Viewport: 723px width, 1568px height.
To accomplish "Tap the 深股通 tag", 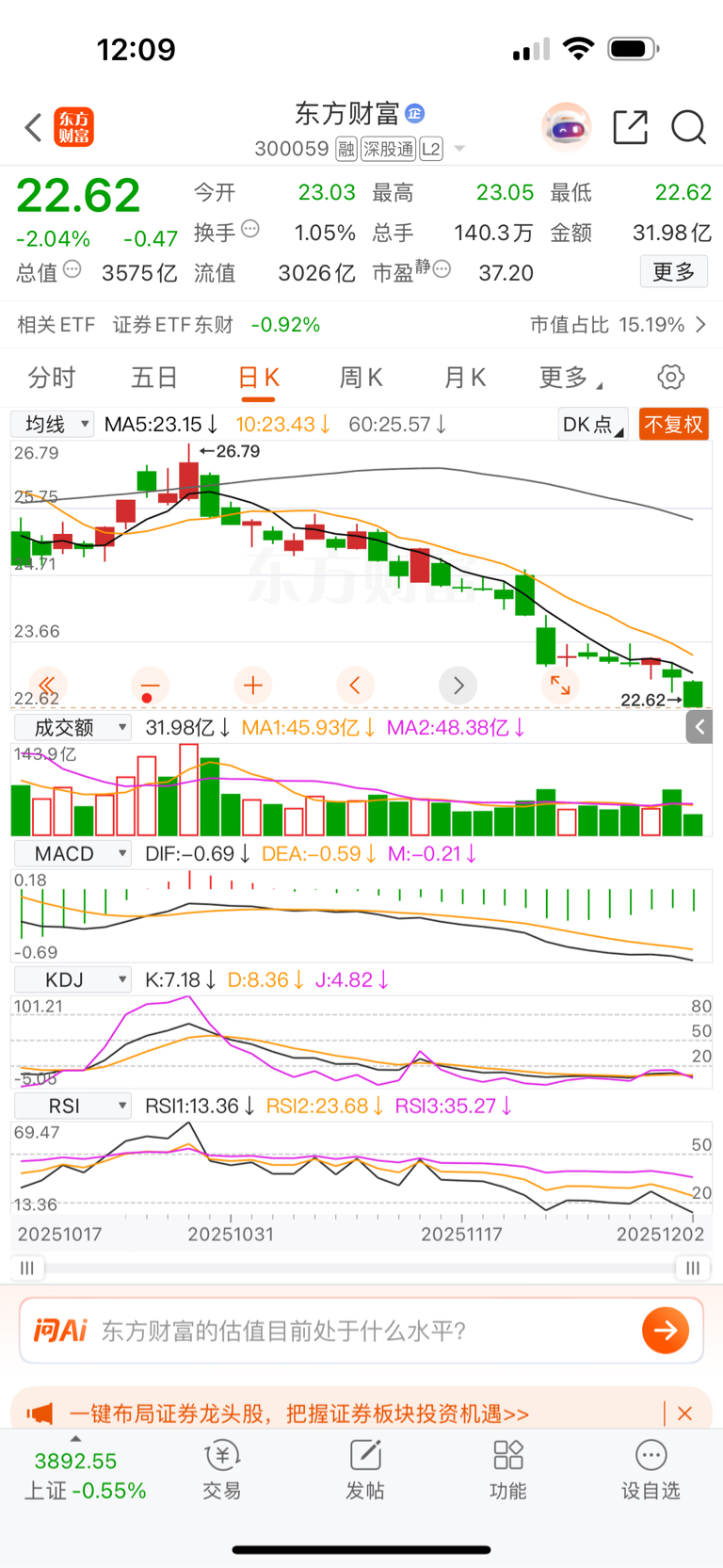I will point(388,149).
